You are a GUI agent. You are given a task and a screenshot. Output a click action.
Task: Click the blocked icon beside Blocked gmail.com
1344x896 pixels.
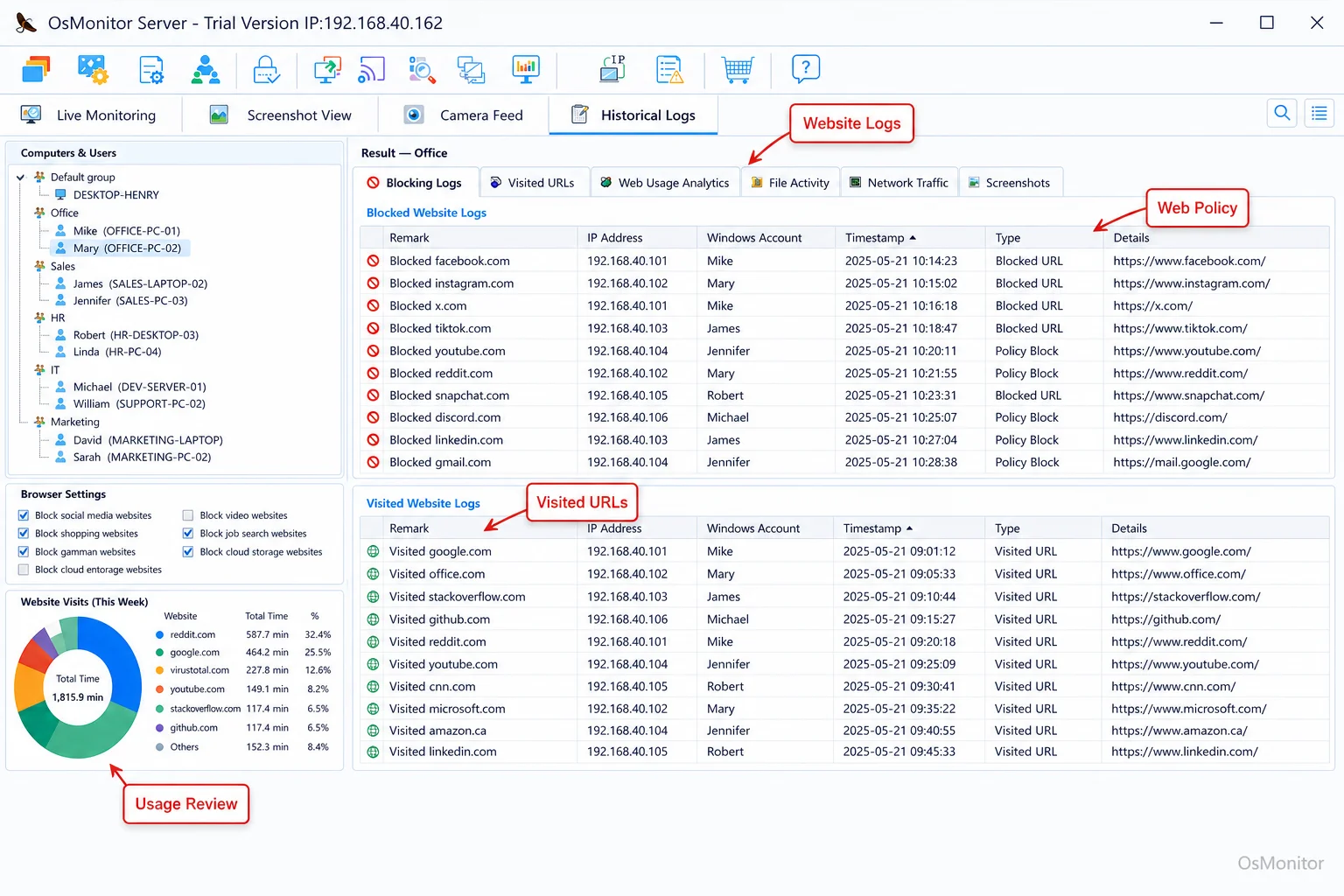373,462
